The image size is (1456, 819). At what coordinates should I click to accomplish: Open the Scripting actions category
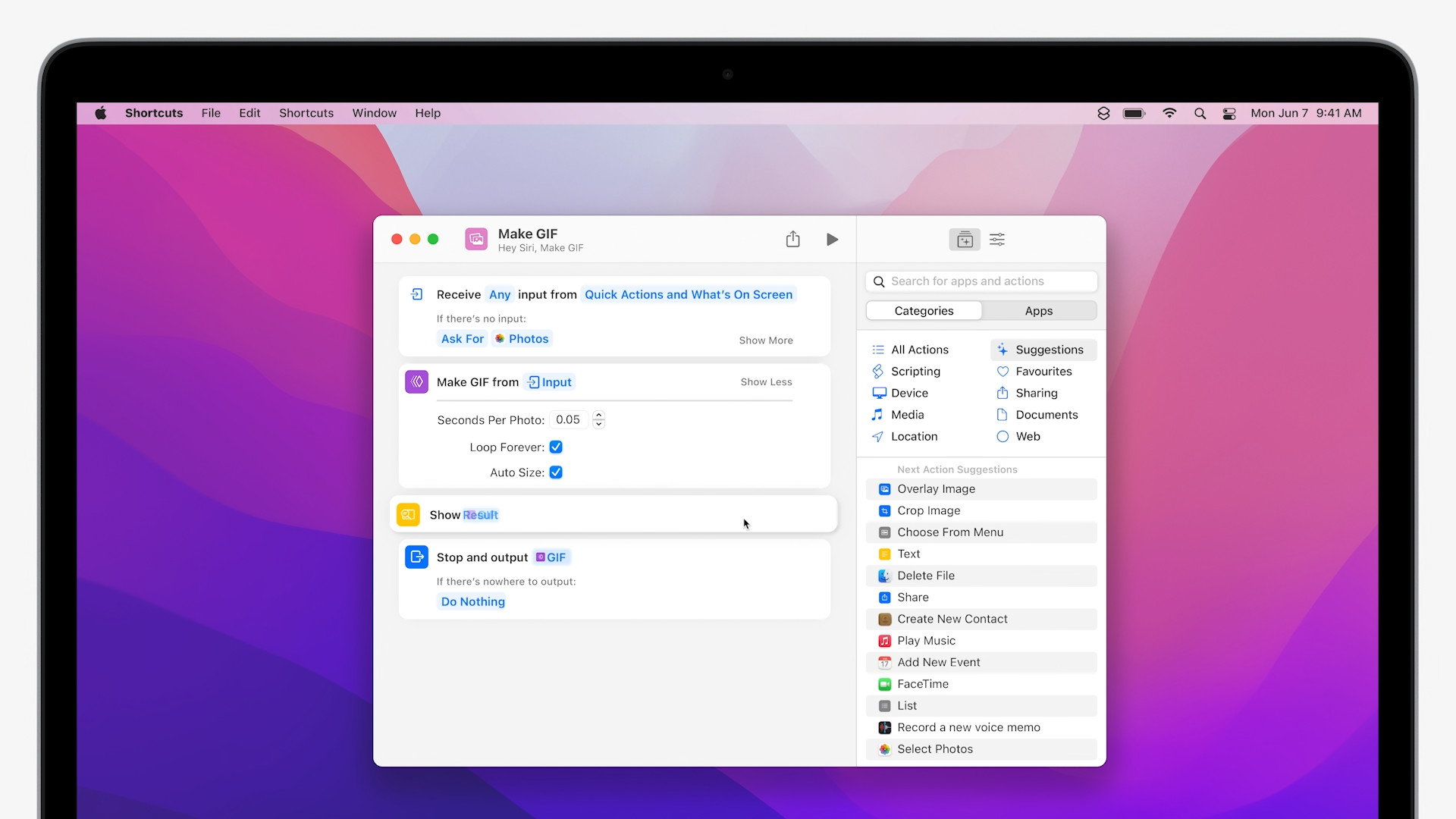916,371
